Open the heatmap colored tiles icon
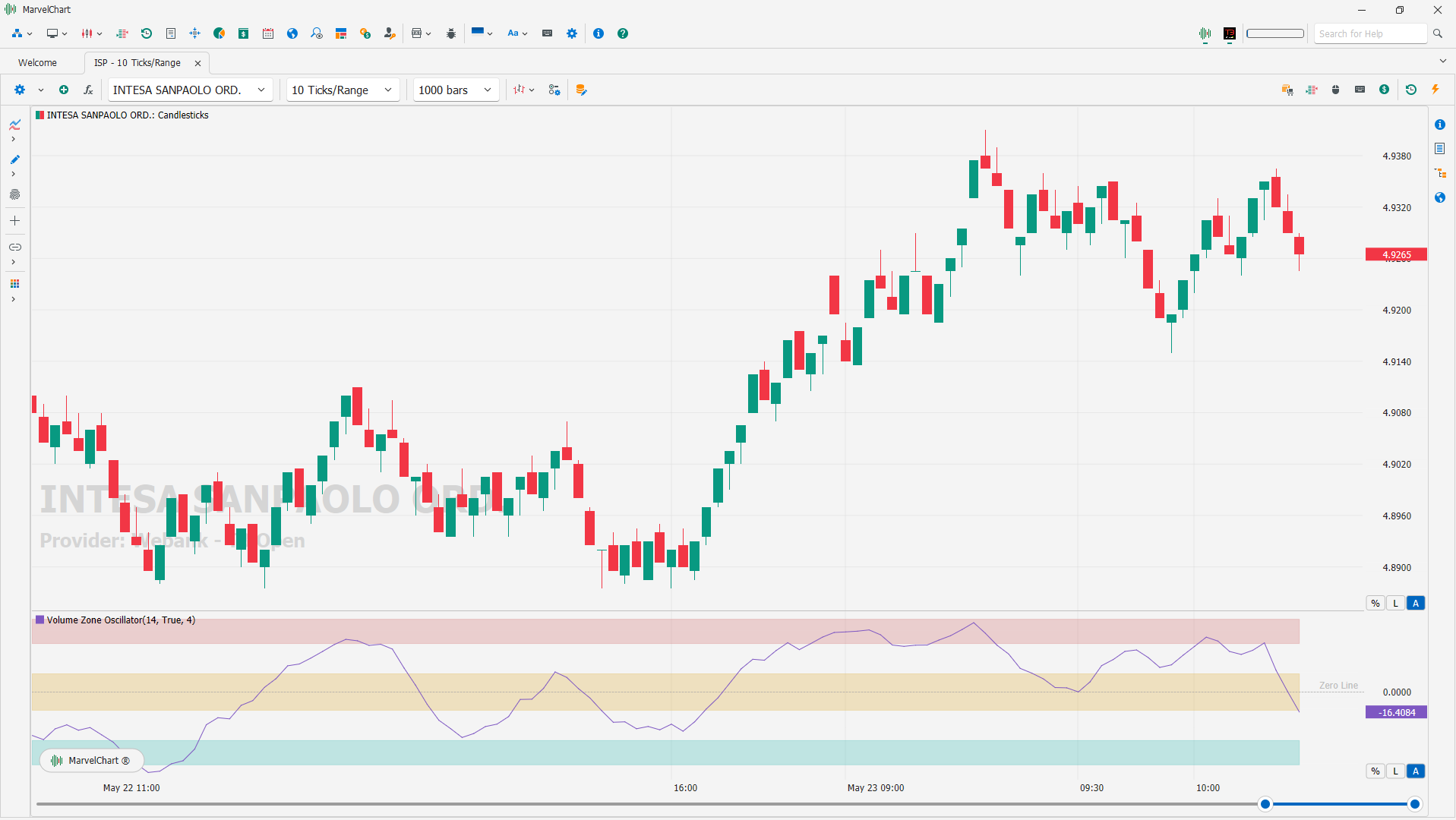Viewport: 1456px width, 820px height. pyautogui.click(x=341, y=33)
